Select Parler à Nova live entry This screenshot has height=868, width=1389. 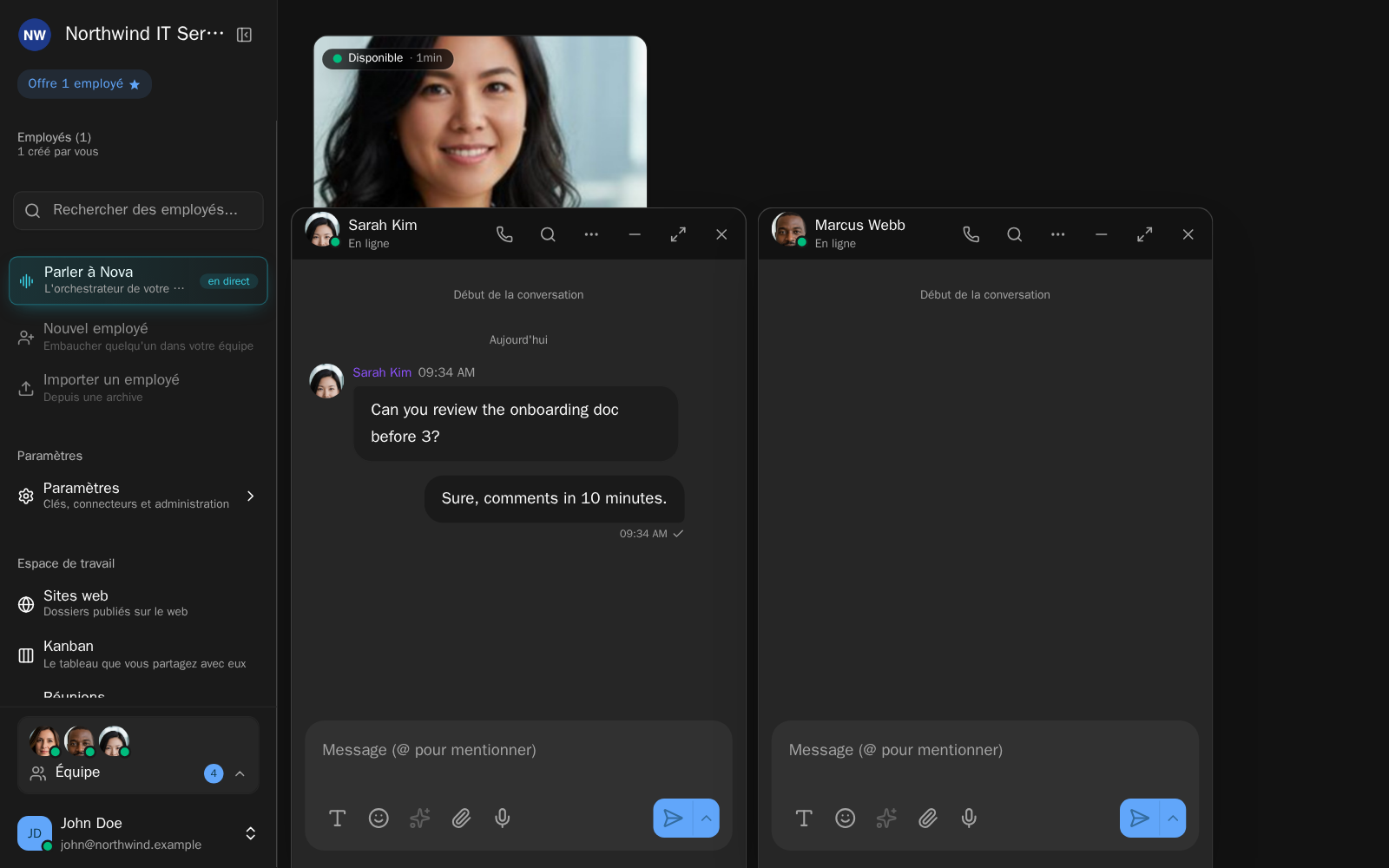click(x=139, y=280)
